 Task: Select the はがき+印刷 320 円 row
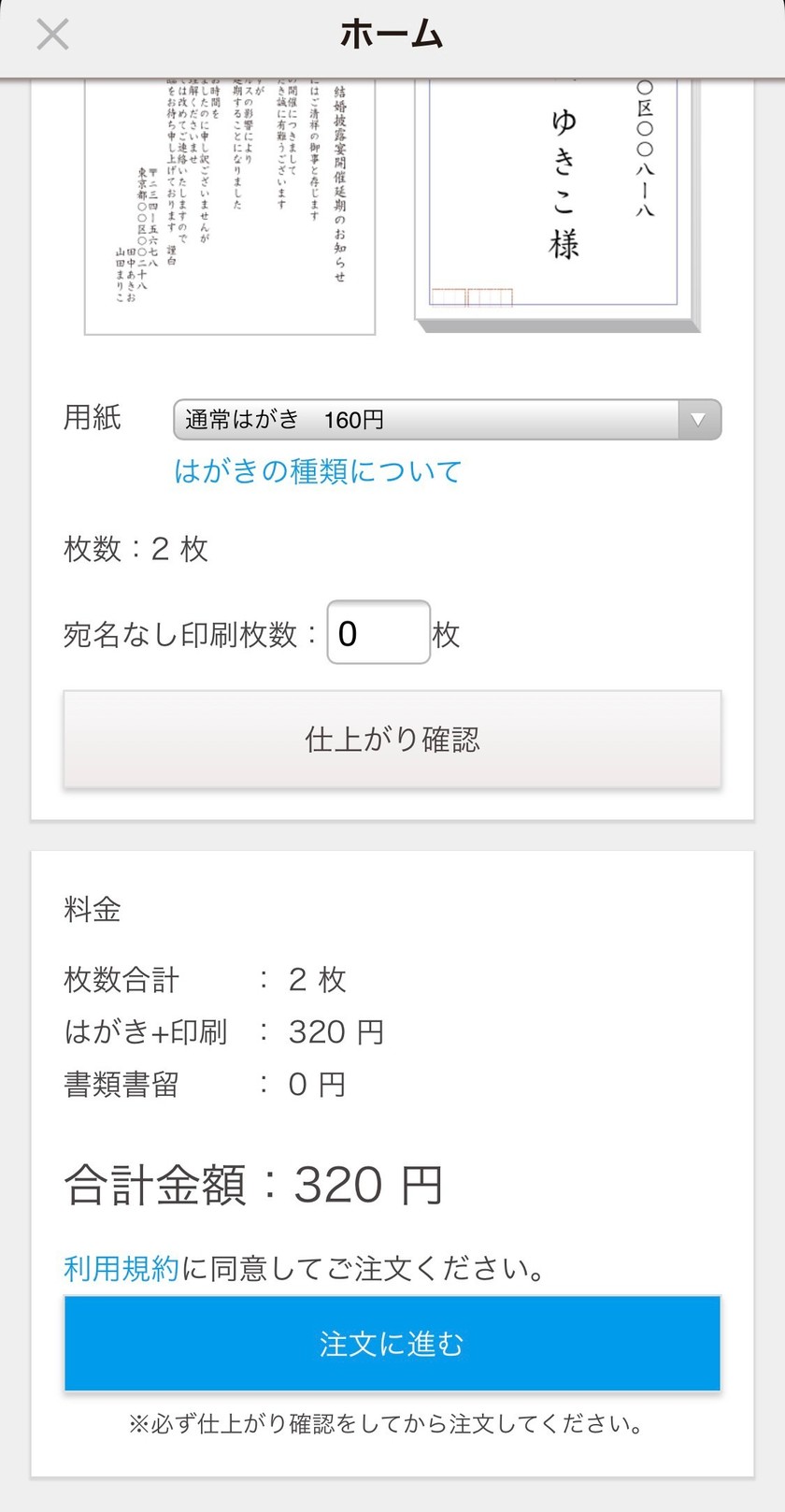(x=224, y=1032)
